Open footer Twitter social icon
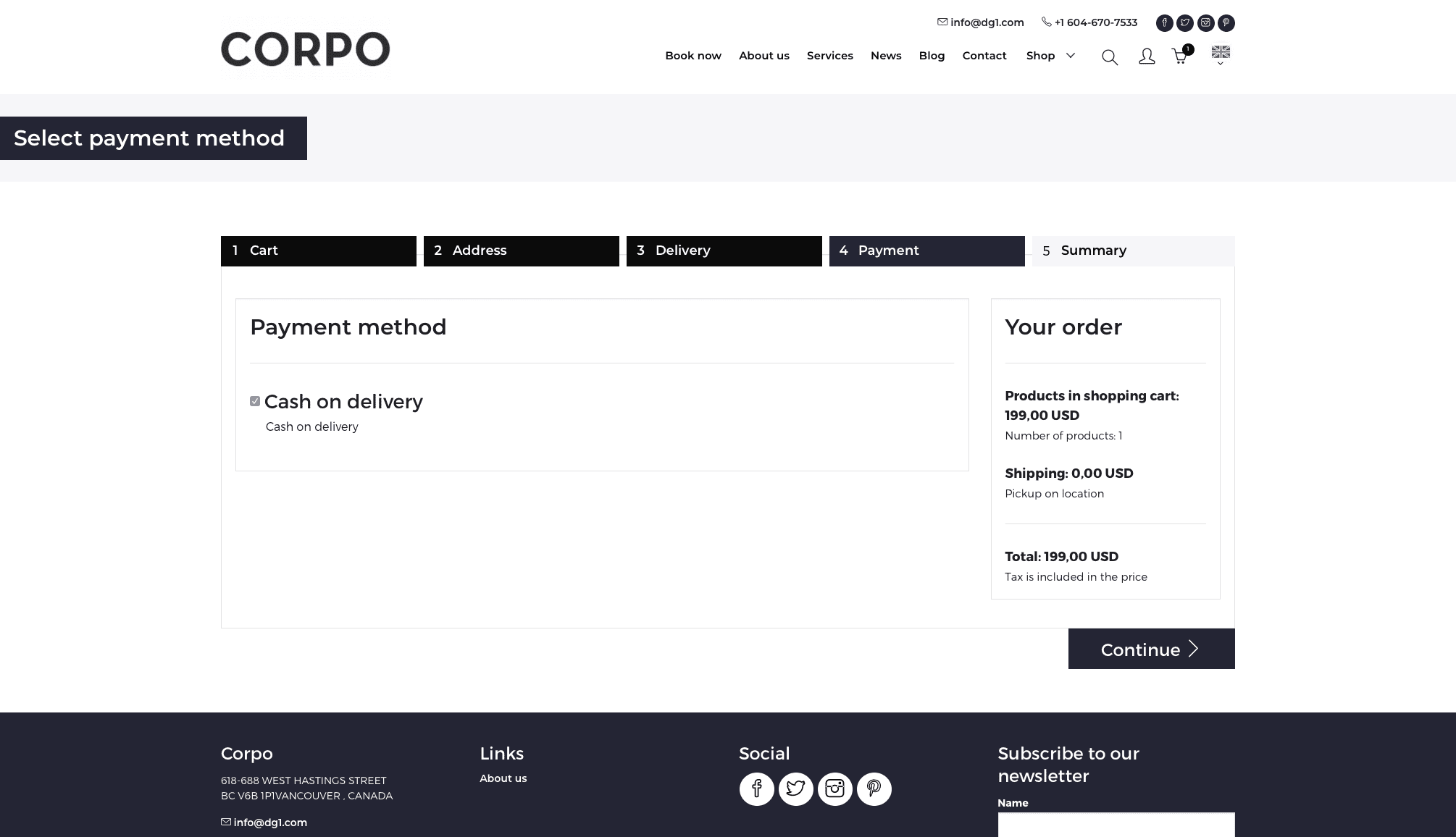 (x=795, y=788)
